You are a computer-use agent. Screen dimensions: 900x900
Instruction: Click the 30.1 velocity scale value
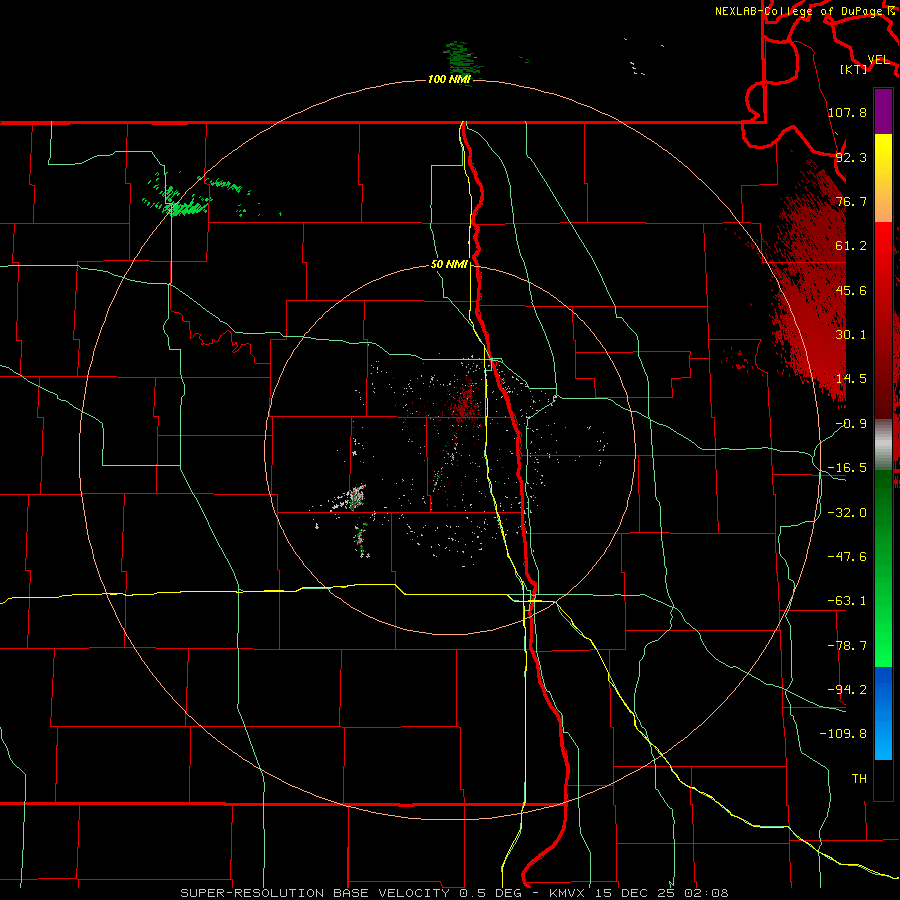coord(851,335)
